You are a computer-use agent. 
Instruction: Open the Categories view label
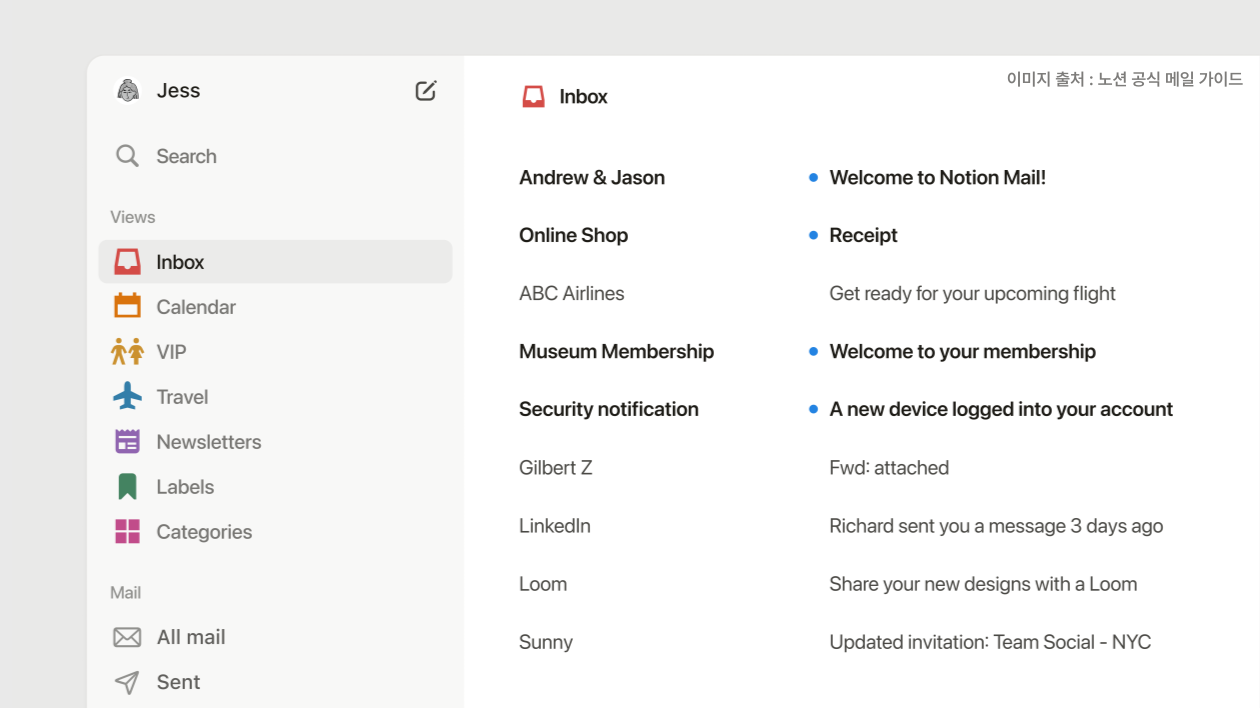204,532
